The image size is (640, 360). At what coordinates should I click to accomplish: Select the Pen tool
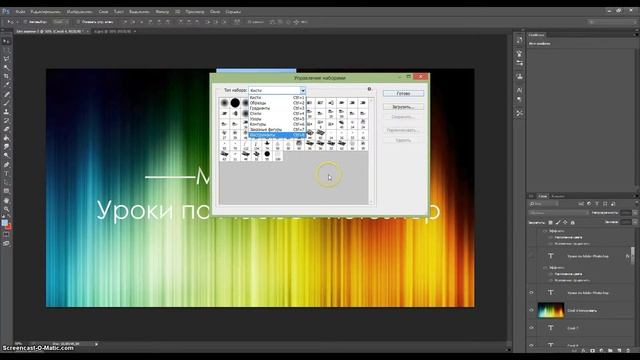coord(6,164)
